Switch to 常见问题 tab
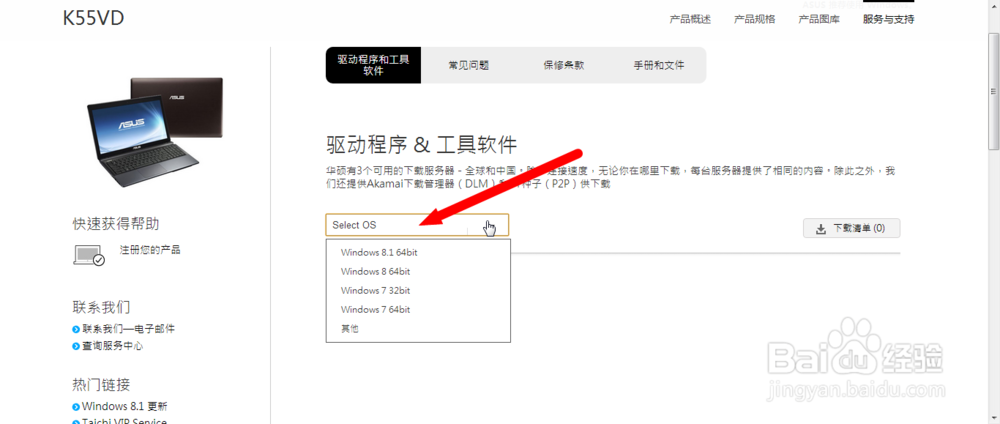 pos(469,65)
